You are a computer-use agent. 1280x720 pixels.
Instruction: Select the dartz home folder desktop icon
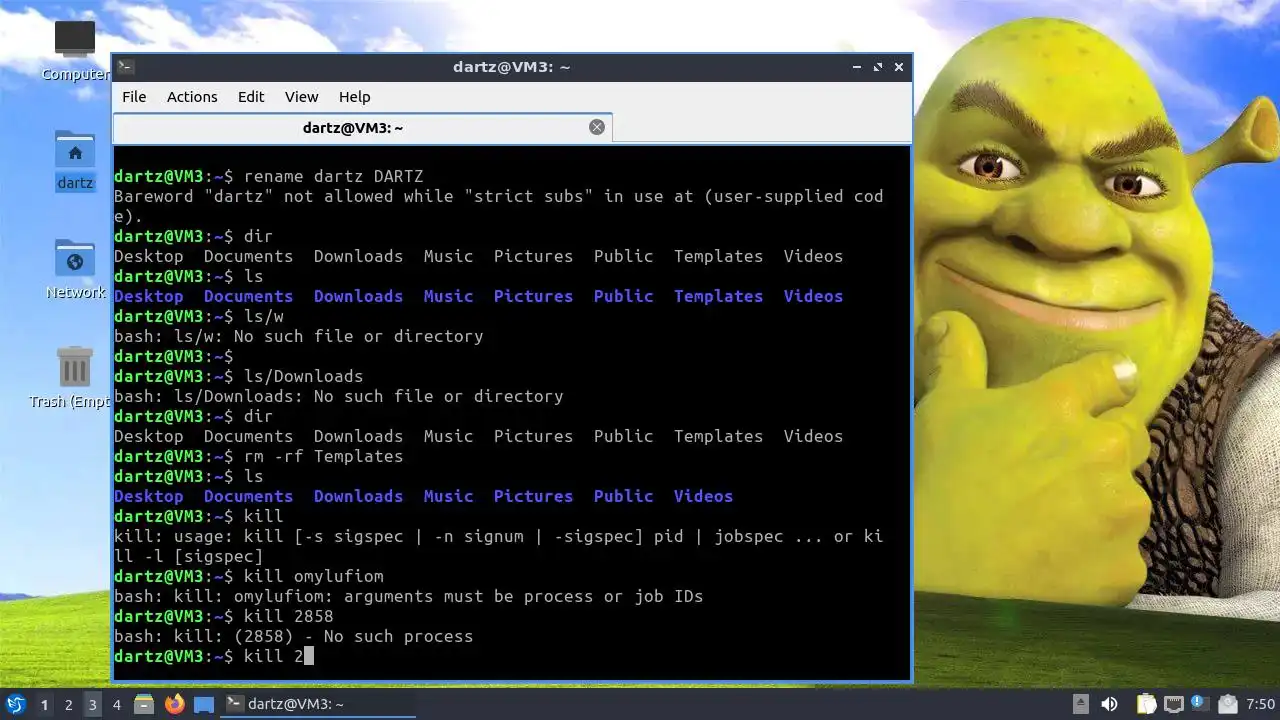tap(75, 160)
